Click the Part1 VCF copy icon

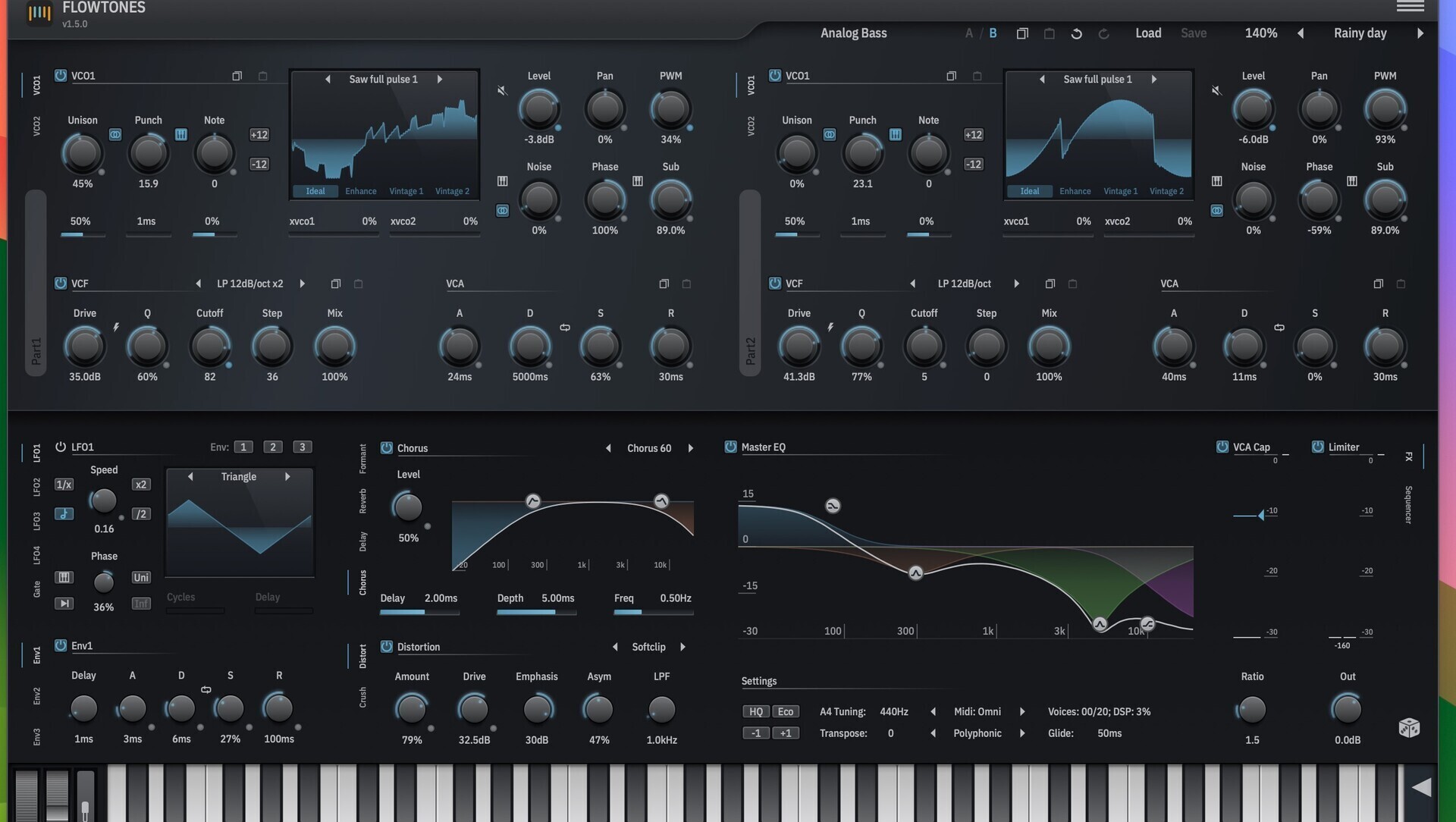point(335,284)
